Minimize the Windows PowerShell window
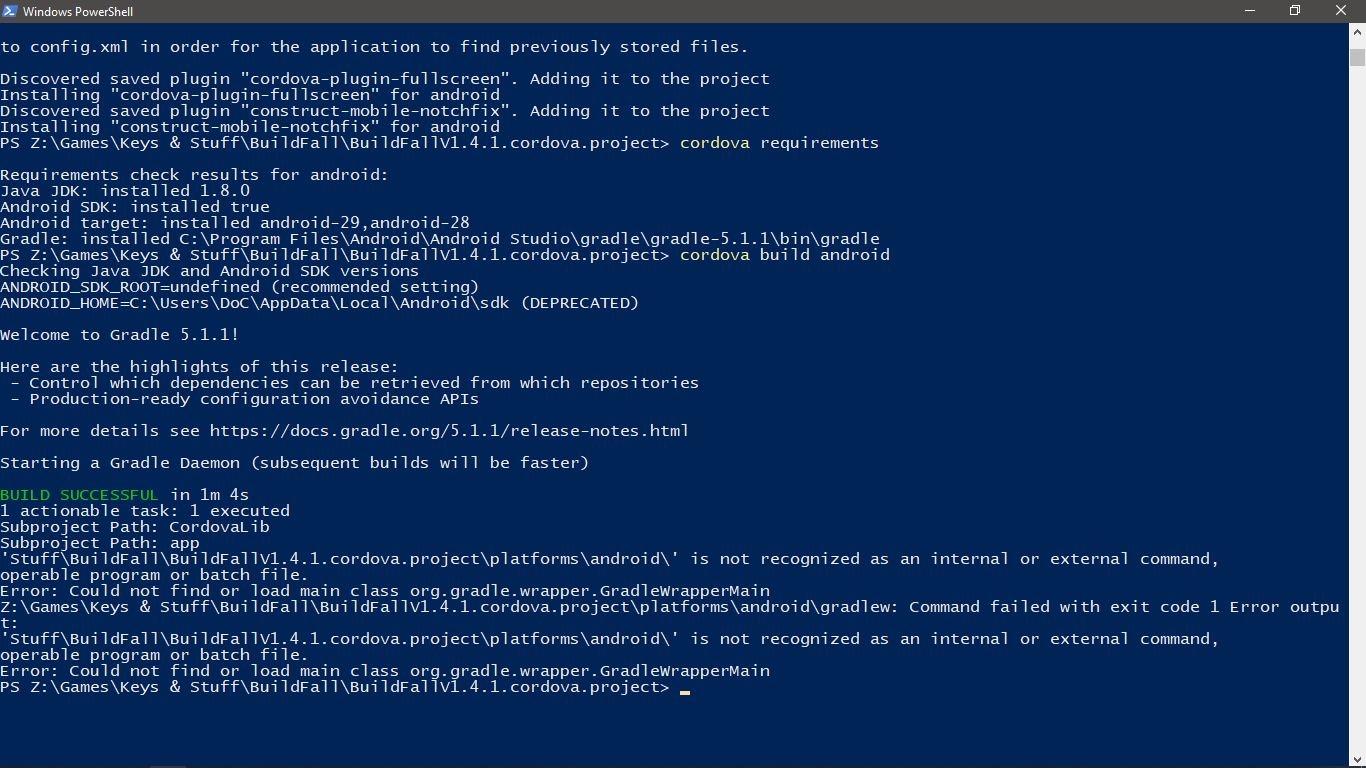Viewport: 1366px width, 768px height. pyautogui.click(x=1250, y=11)
